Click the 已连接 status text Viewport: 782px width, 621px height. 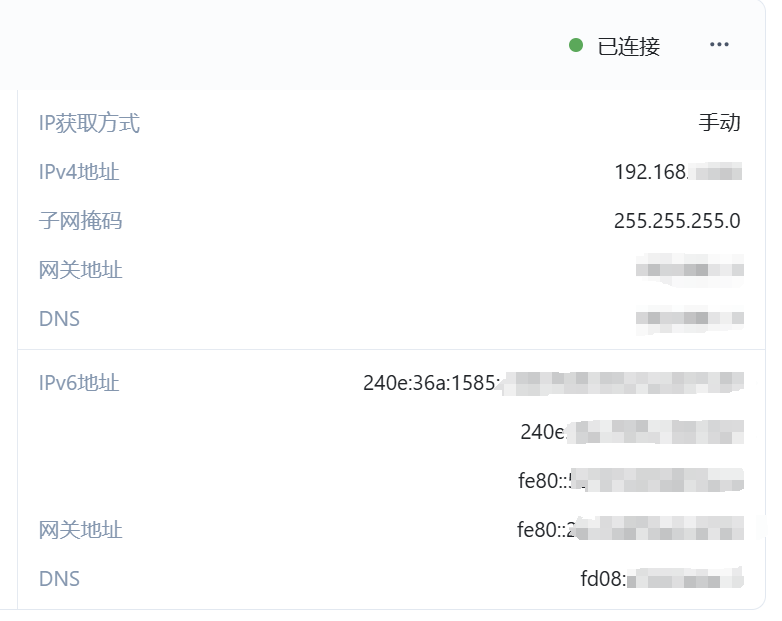point(628,46)
